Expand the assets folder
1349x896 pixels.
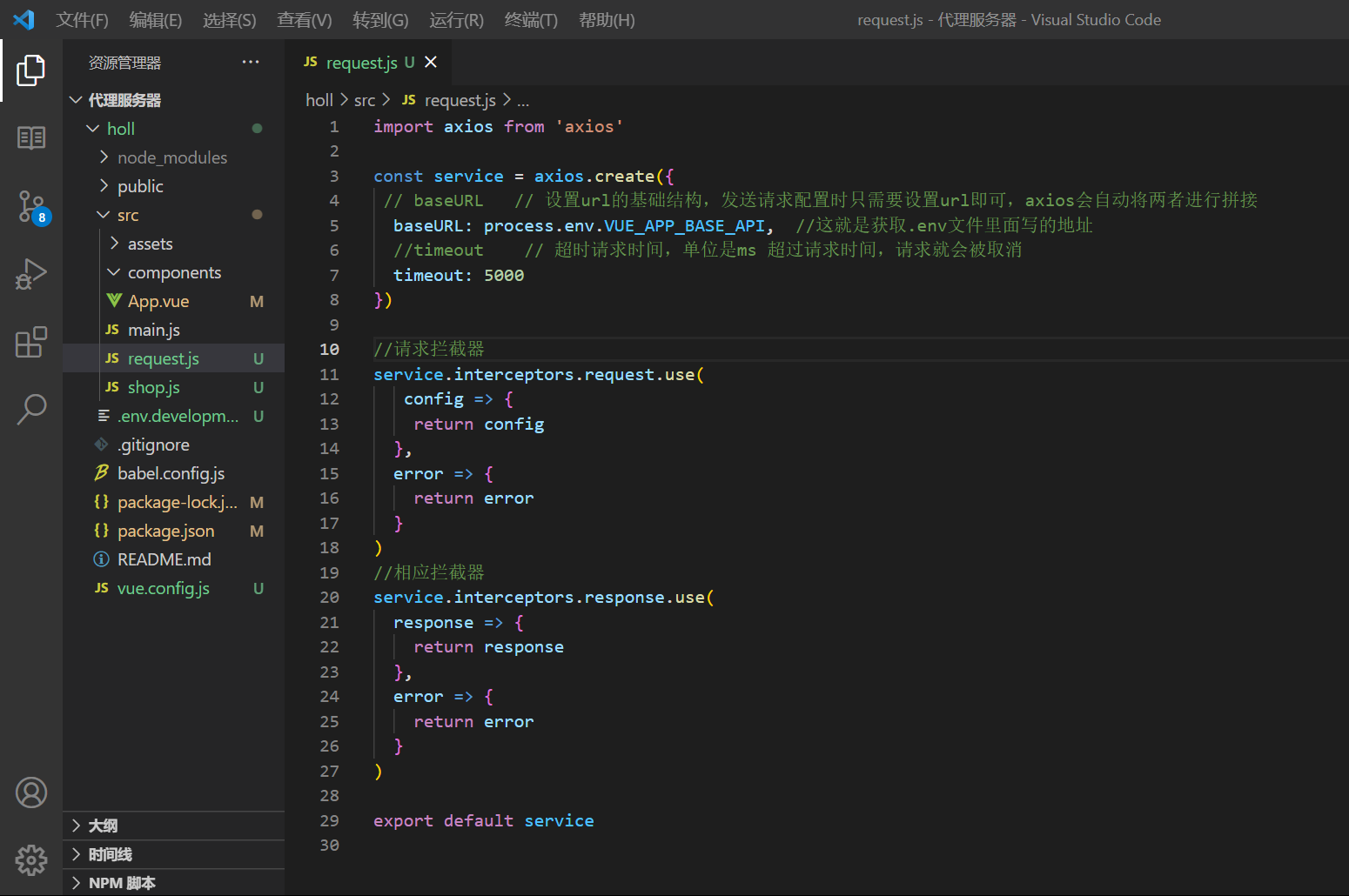click(114, 244)
